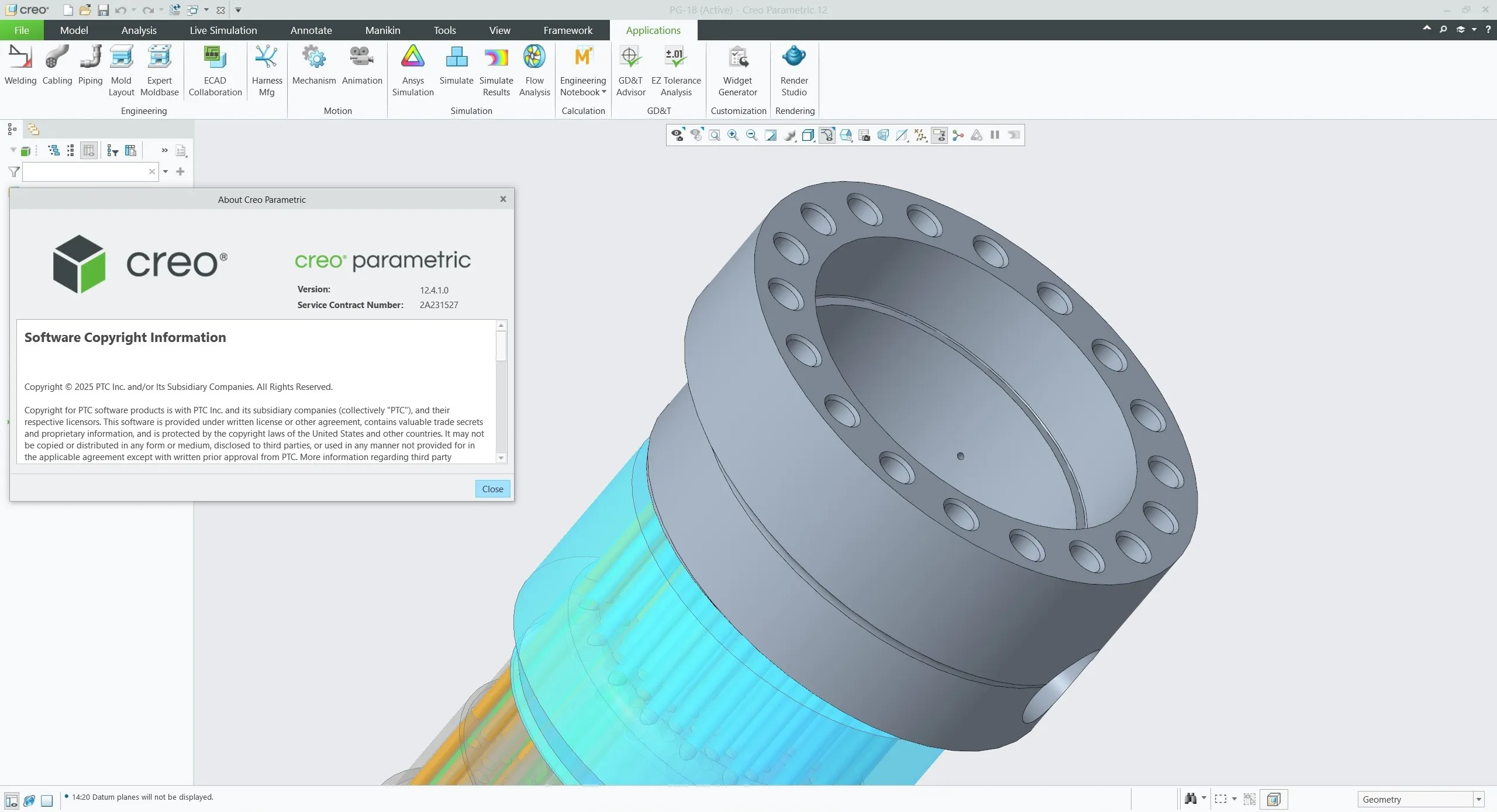The width and height of the screenshot is (1497, 812).
Task: Toggle browser display in status bar
Action: tap(29, 800)
